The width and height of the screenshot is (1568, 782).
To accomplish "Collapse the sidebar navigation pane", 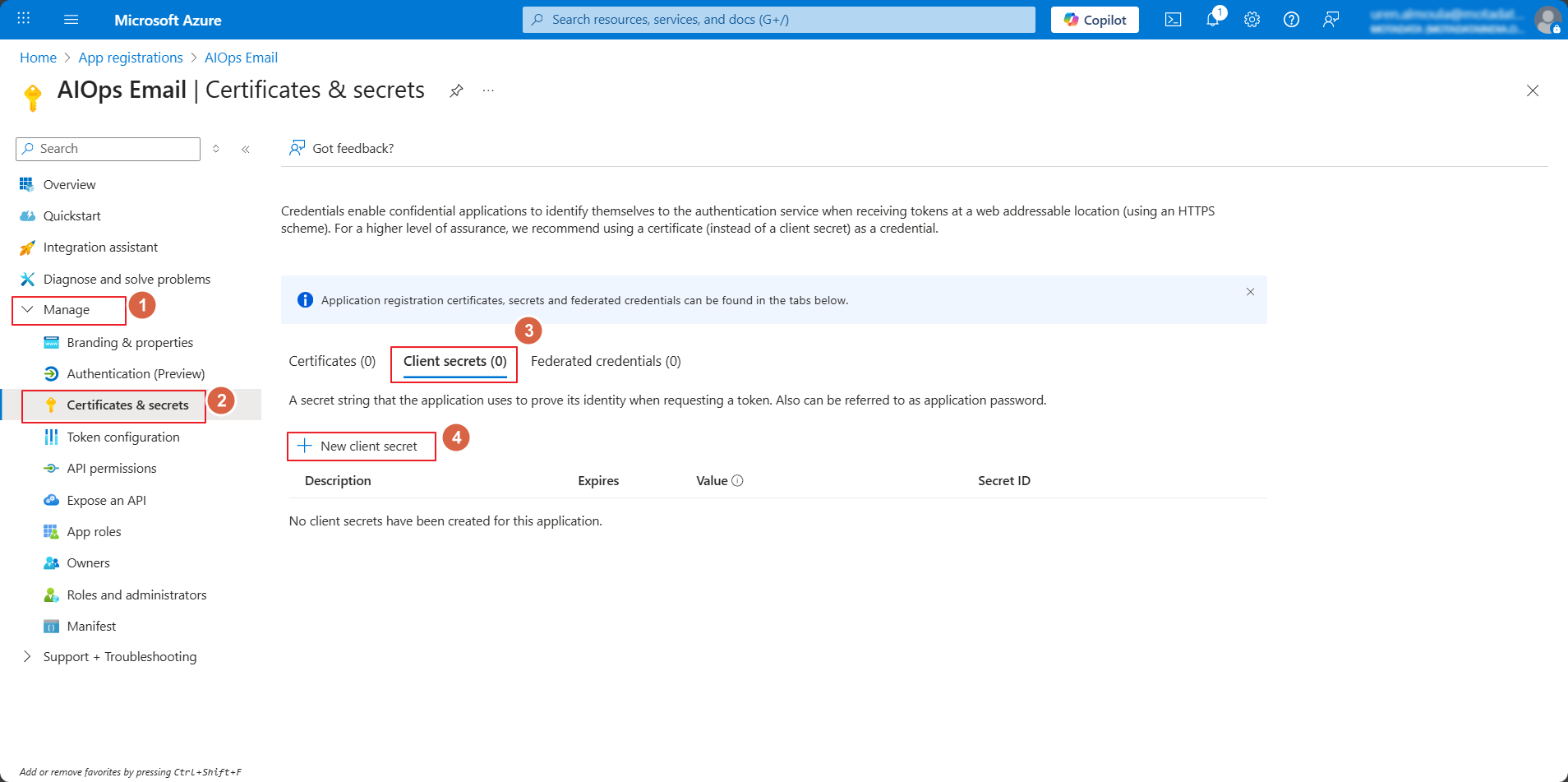I will pyautogui.click(x=246, y=149).
